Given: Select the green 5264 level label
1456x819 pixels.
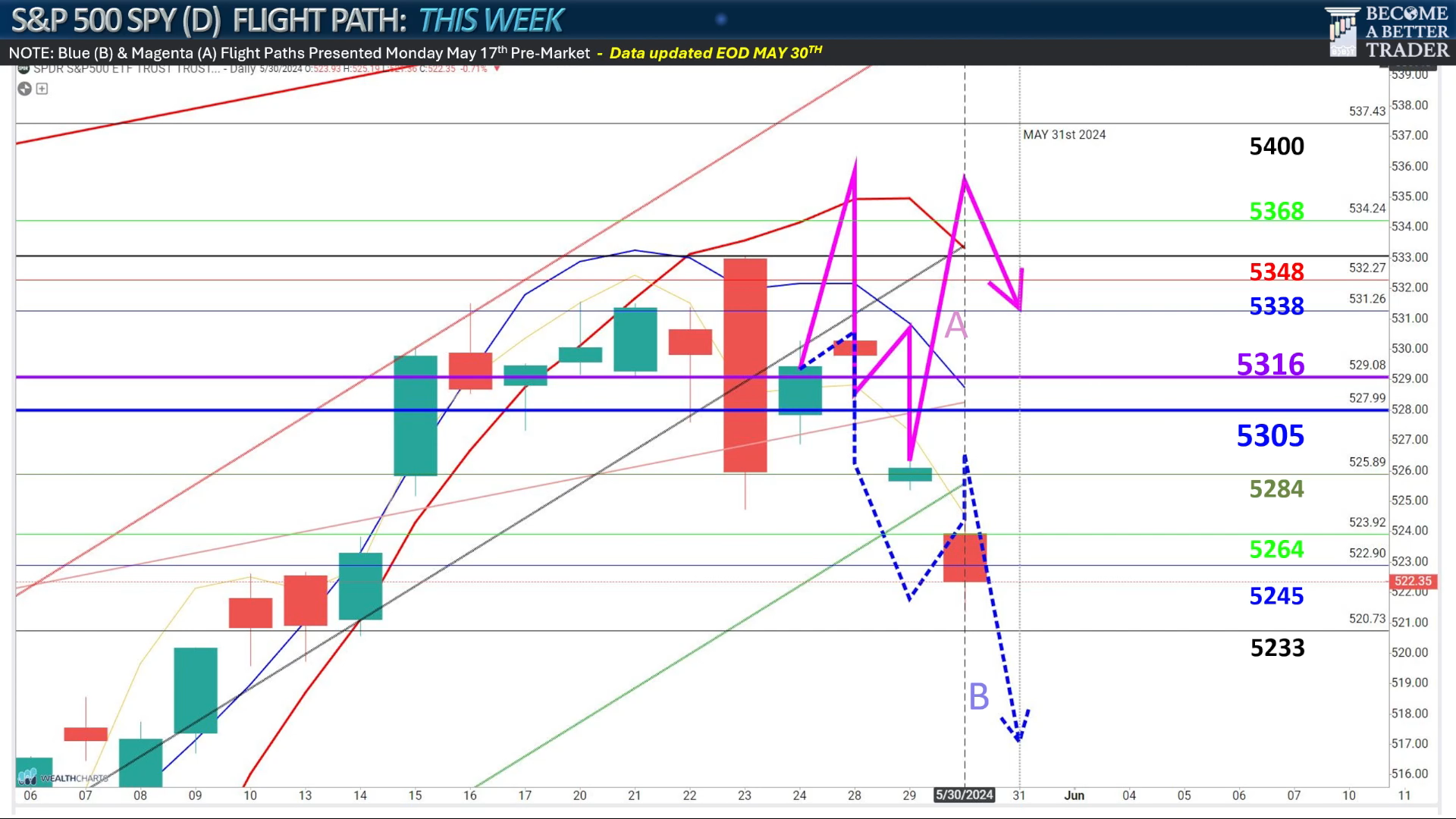Looking at the screenshot, I should click(1276, 549).
